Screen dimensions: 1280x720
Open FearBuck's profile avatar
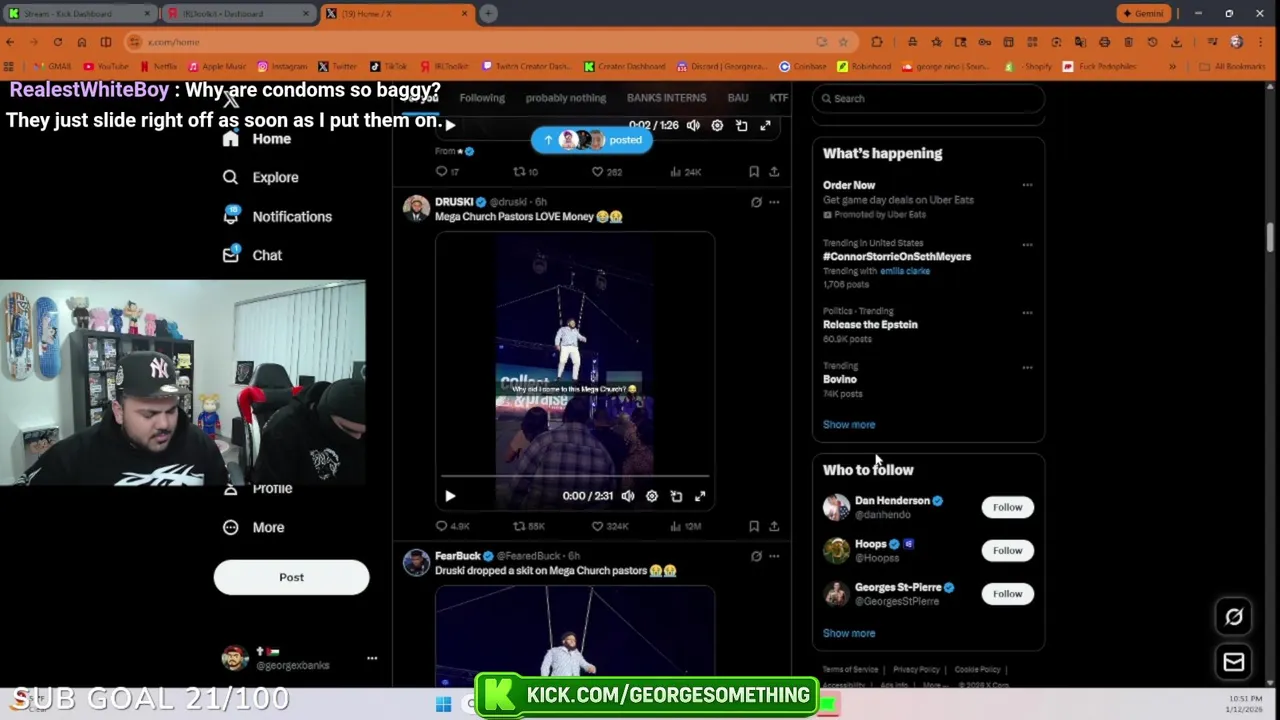coord(416,562)
